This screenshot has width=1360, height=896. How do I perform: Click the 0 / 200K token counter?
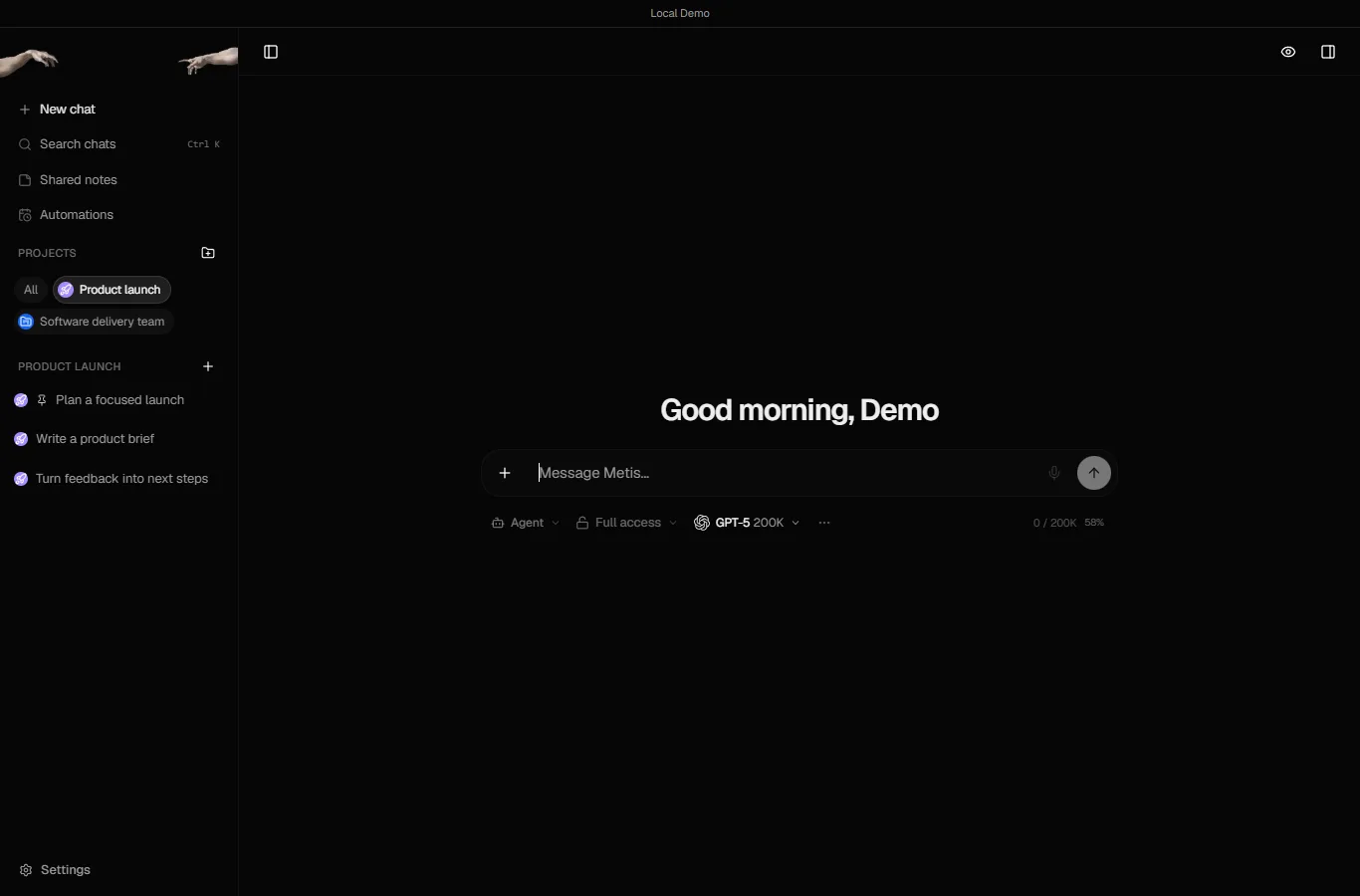coord(1054,523)
